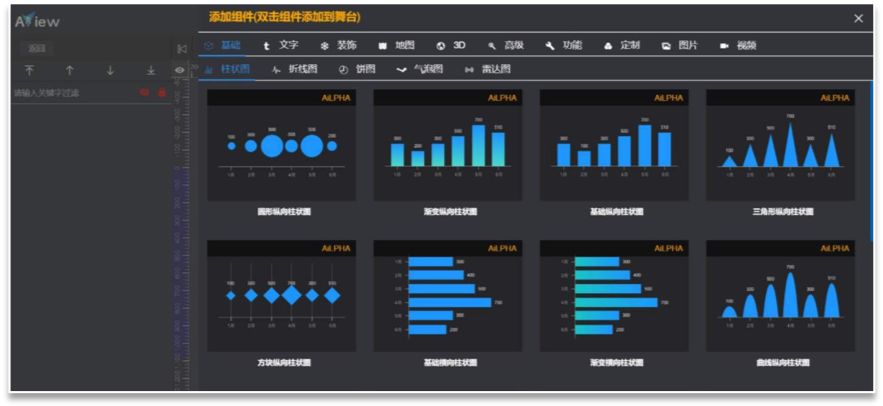Click the 返回 (back) button
The height and width of the screenshot is (406, 883).
click(37, 48)
